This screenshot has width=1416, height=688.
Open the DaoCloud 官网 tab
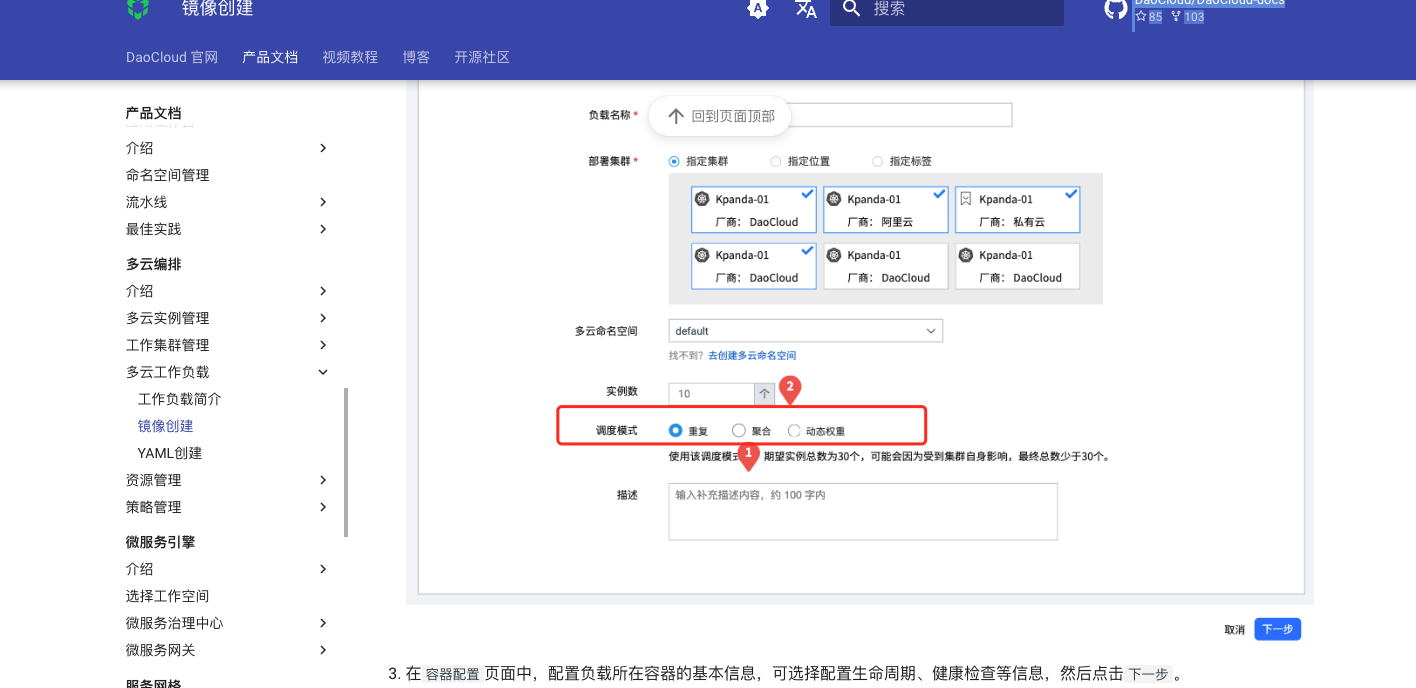172,57
